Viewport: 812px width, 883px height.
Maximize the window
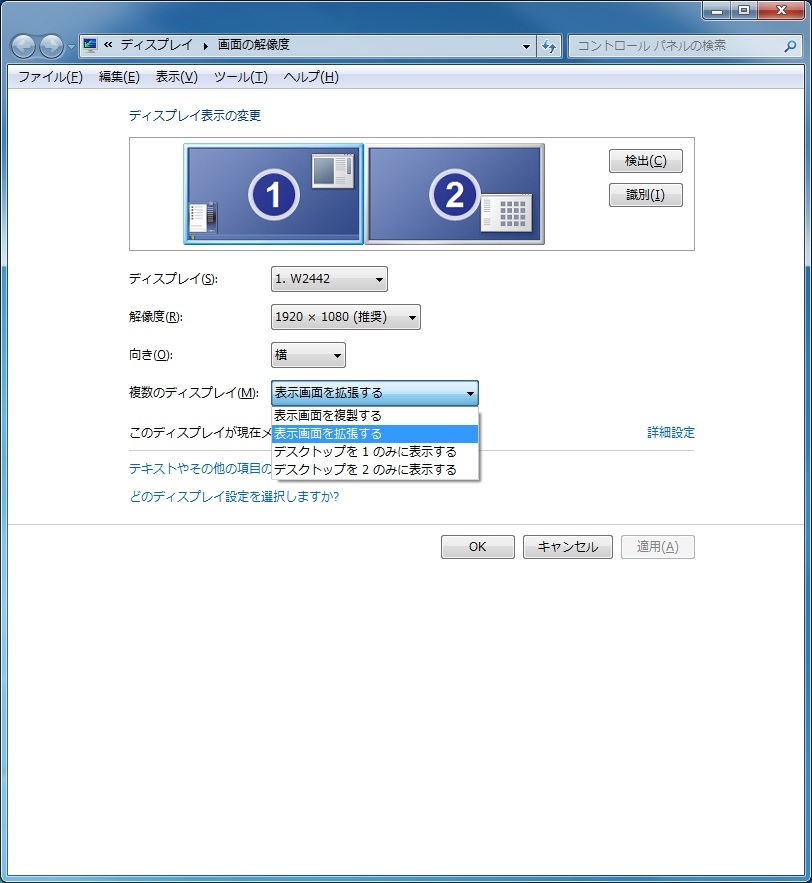[x=744, y=10]
